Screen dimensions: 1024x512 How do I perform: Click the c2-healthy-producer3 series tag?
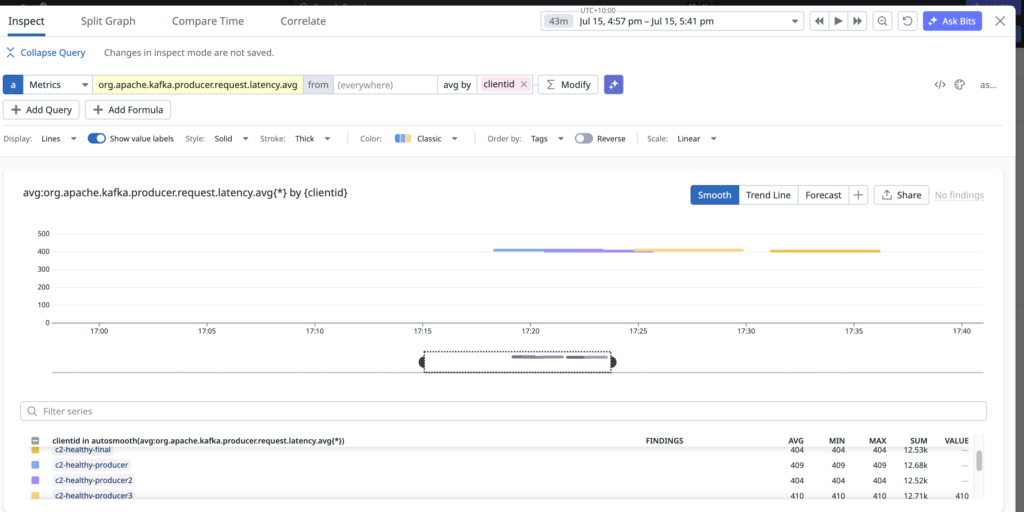pyautogui.click(x=94, y=496)
